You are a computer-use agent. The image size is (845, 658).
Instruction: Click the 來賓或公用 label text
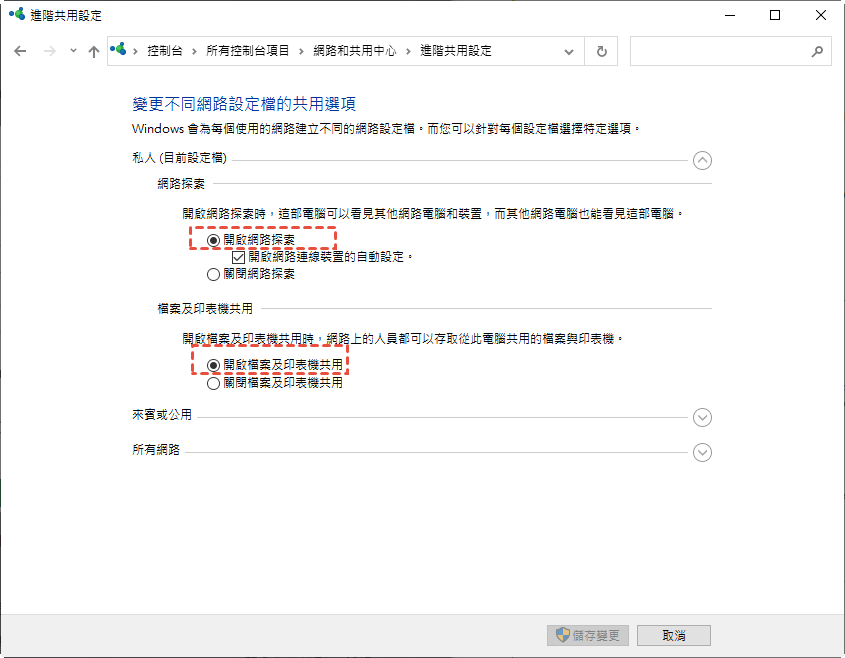coord(162,415)
